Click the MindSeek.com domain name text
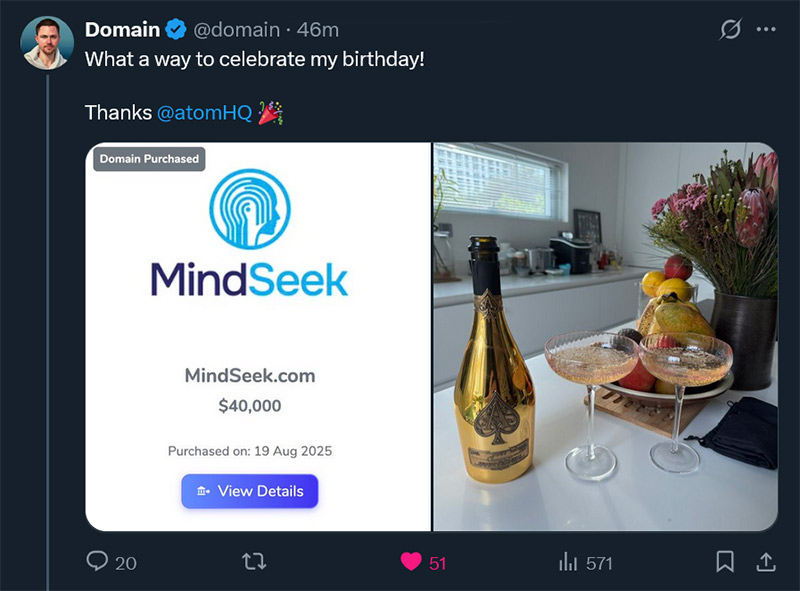Screen dimensions: 800x591 tap(249, 376)
